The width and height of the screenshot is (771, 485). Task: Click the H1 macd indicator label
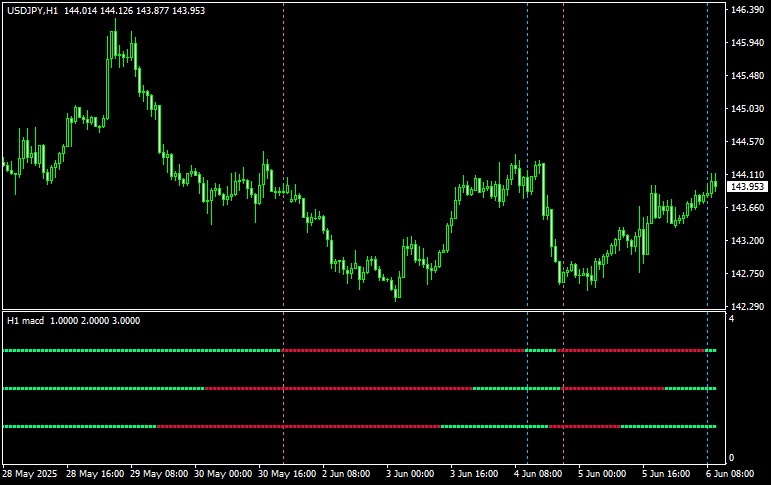tap(26, 321)
